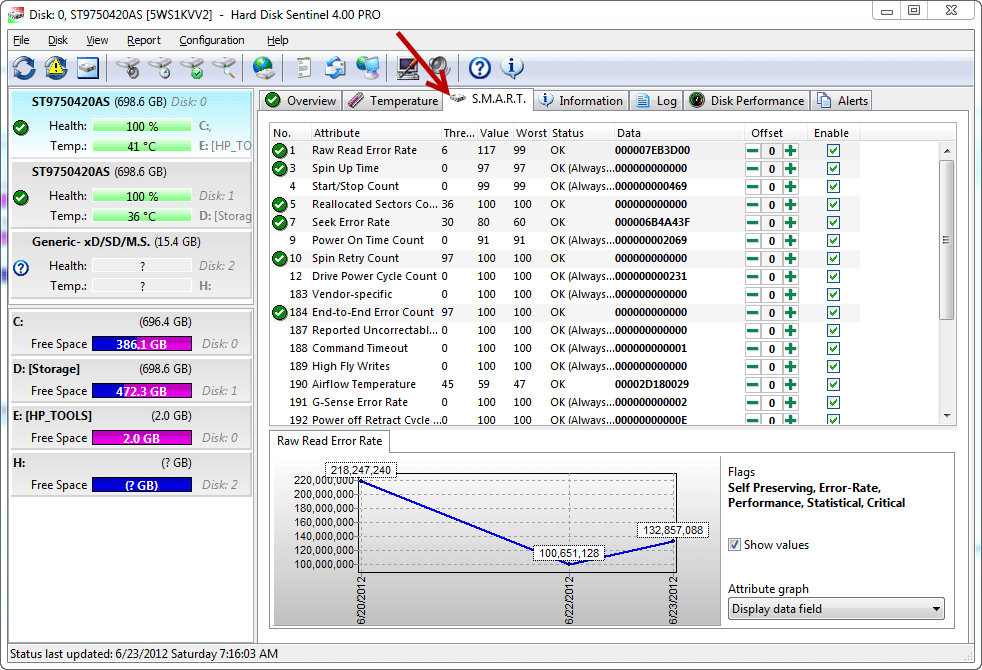Open the Disk menu
The width and height of the screenshot is (982, 670).
pyautogui.click(x=58, y=40)
